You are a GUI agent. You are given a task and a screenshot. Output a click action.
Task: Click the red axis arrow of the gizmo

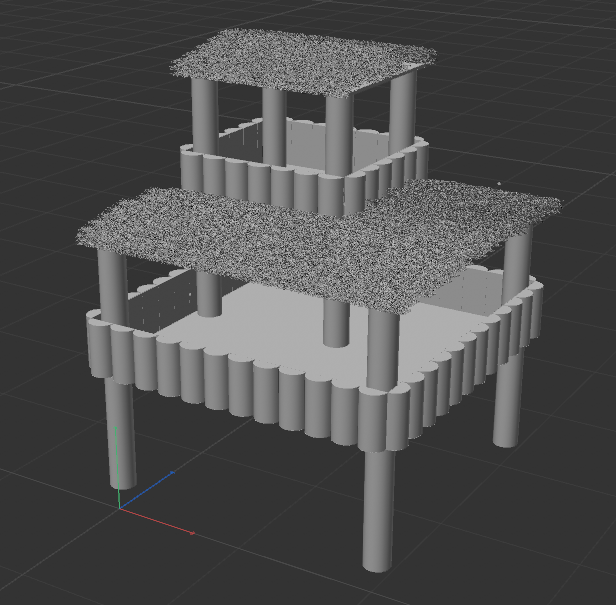(x=157, y=521)
